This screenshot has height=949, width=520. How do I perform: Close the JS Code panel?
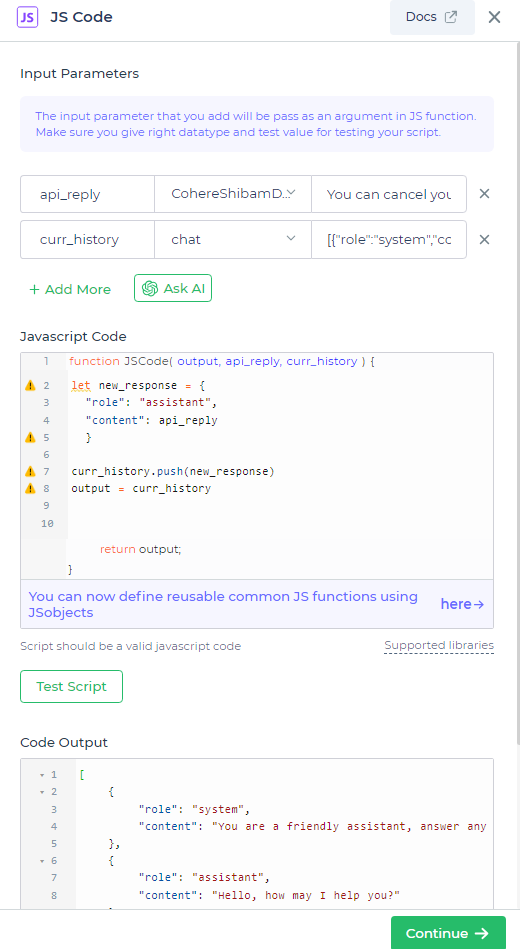pos(495,17)
